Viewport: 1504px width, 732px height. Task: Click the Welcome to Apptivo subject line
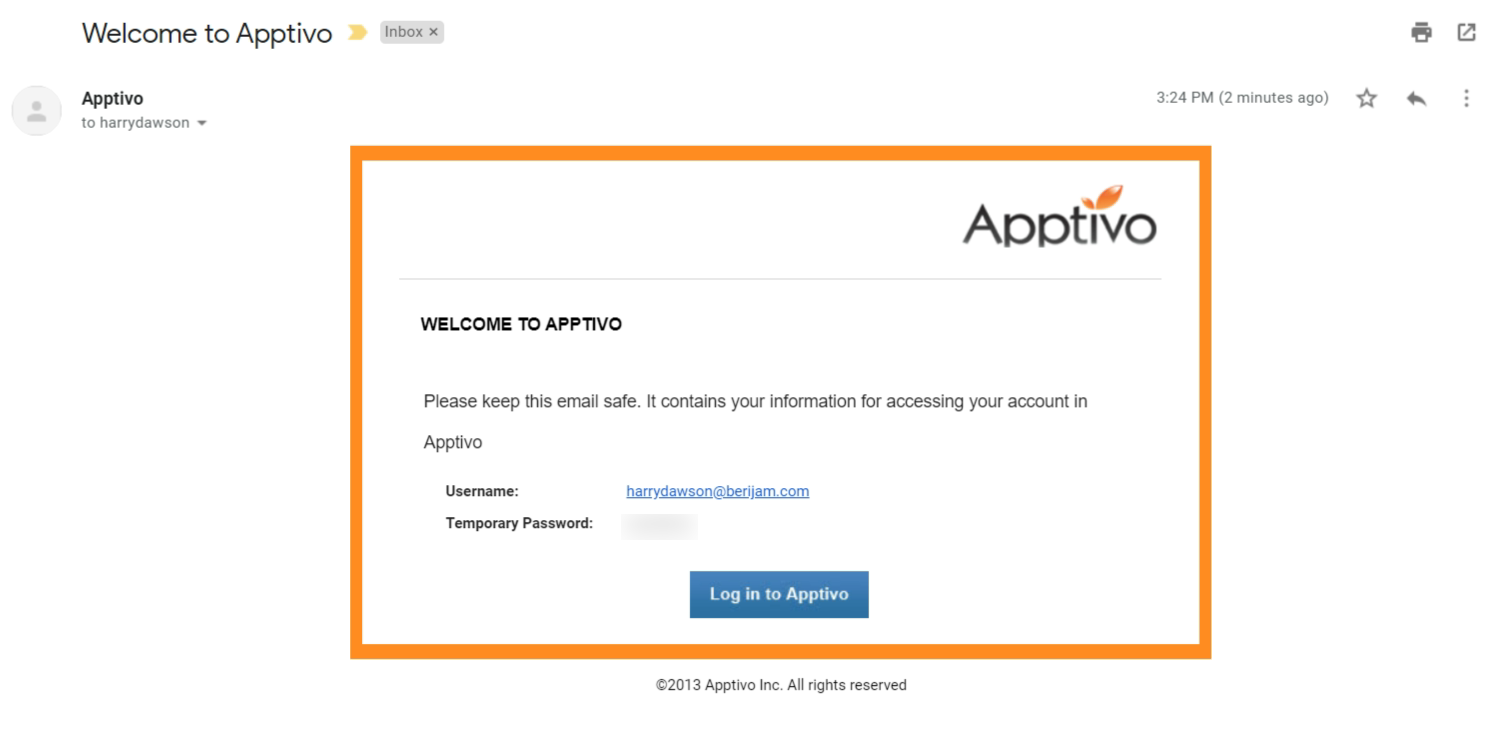coord(207,33)
